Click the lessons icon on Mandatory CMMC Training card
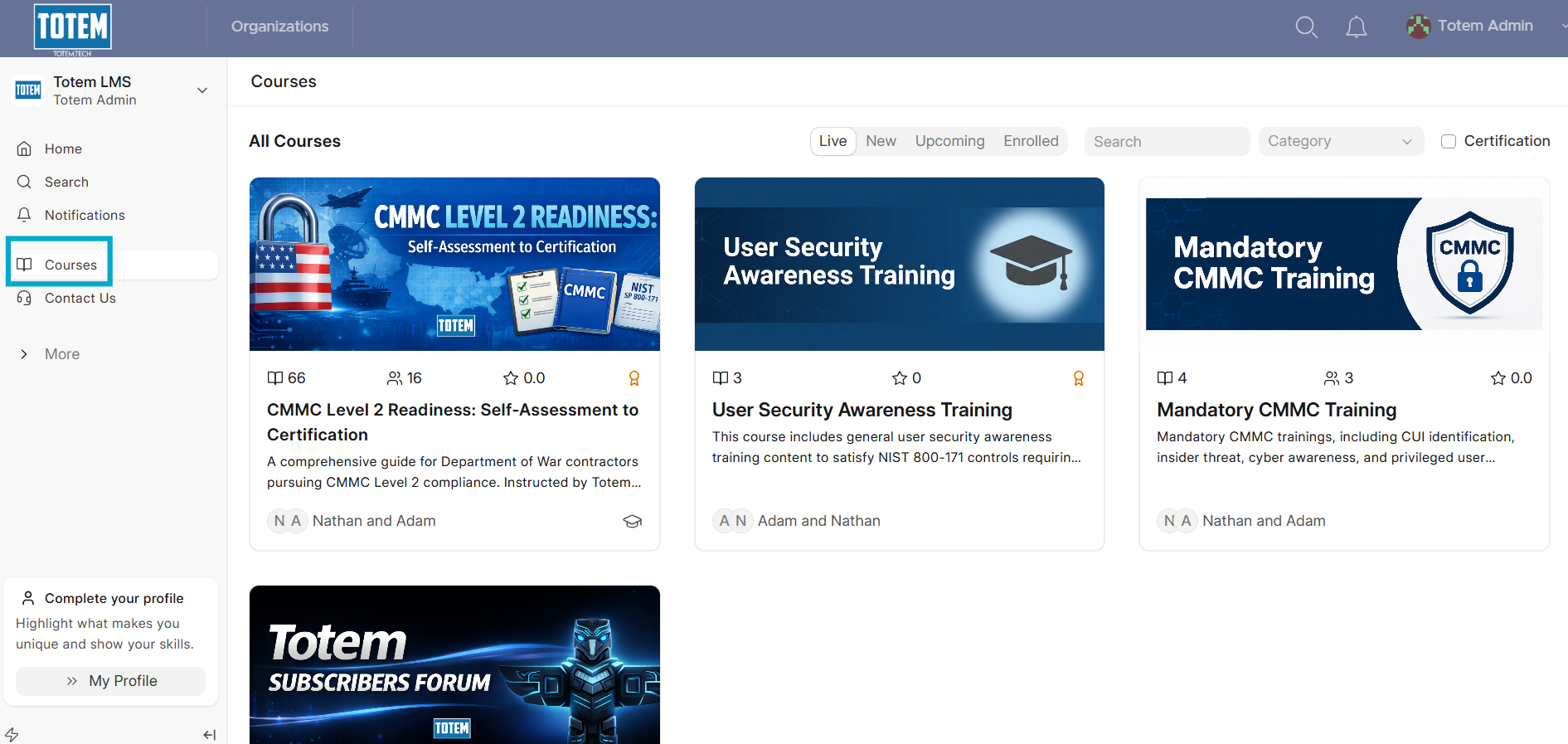The height and width of the screenshot is (744, 1568). (1165, 378)
